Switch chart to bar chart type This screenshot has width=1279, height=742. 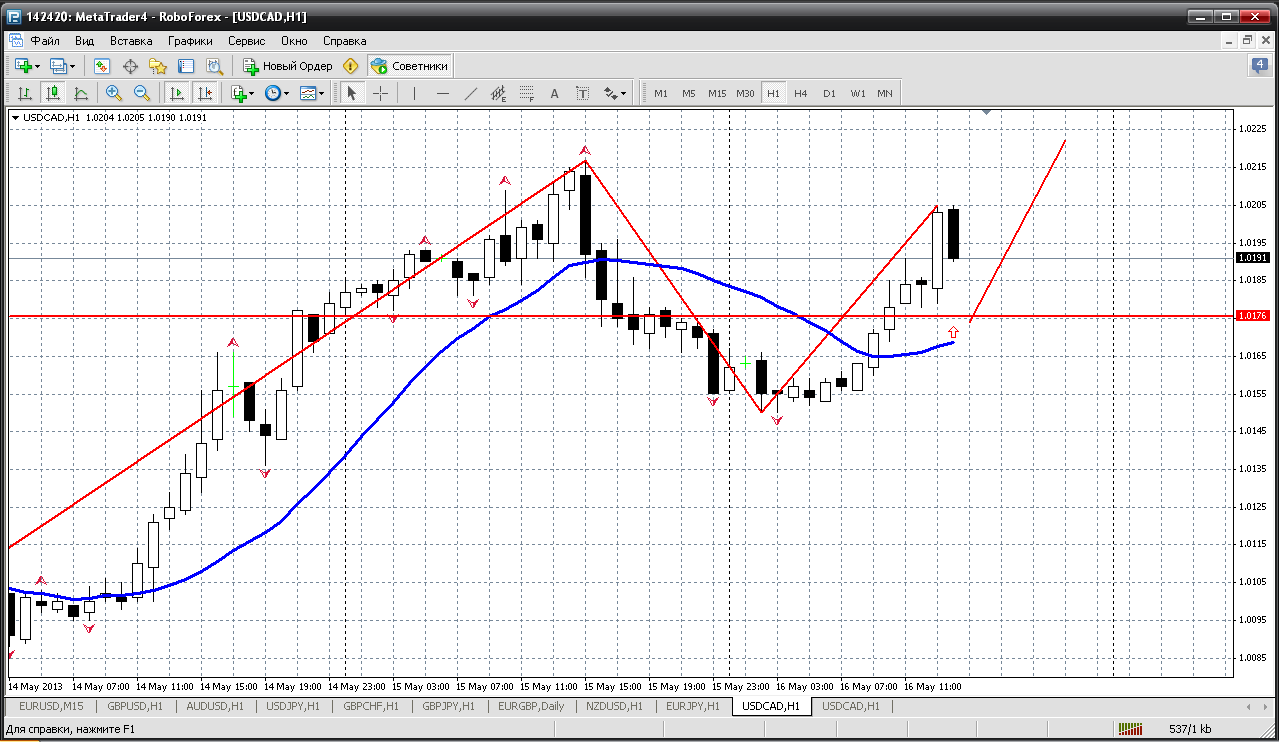click(25, 93)
